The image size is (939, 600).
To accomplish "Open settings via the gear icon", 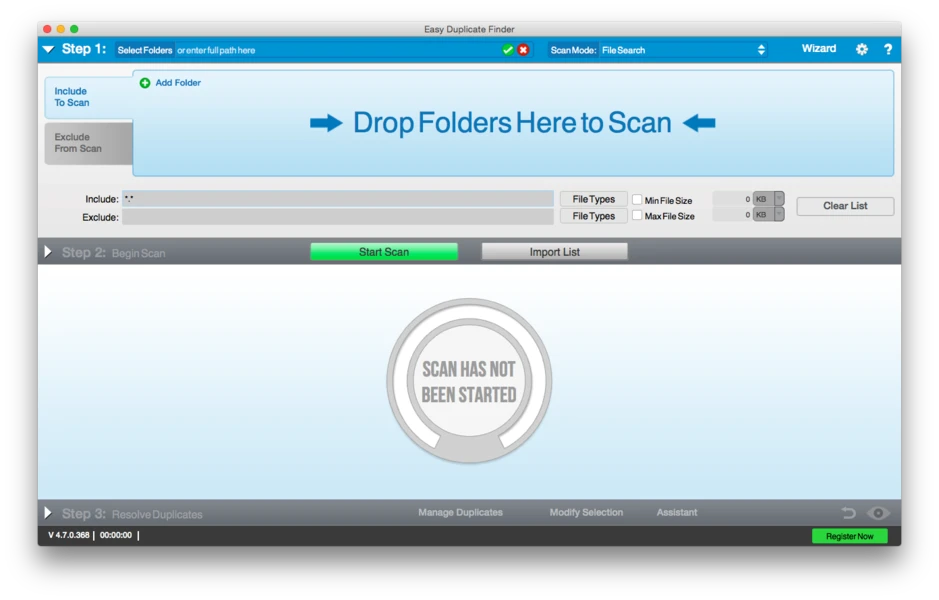I will (x=862, y=50).
